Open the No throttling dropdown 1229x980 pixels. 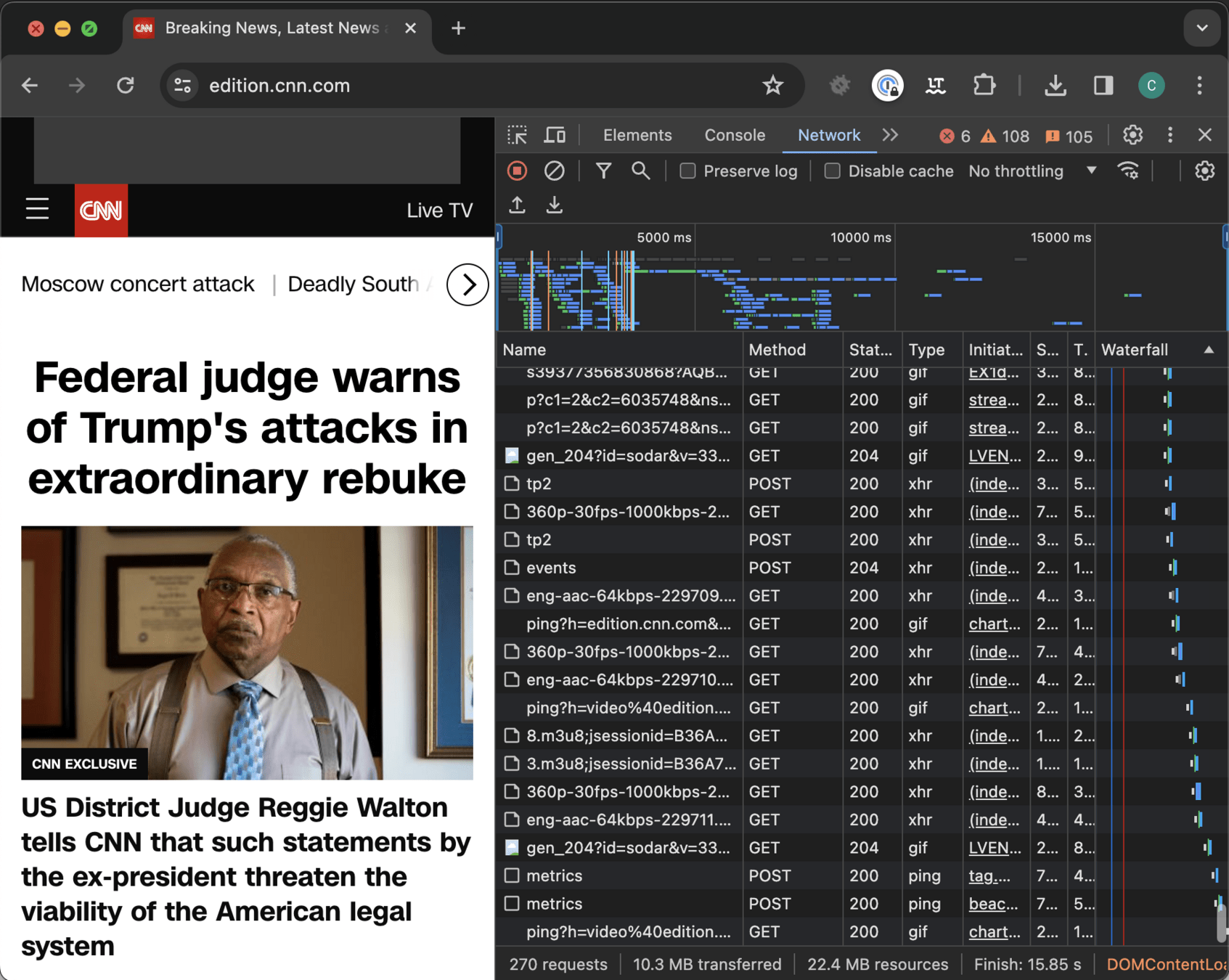1033,171
